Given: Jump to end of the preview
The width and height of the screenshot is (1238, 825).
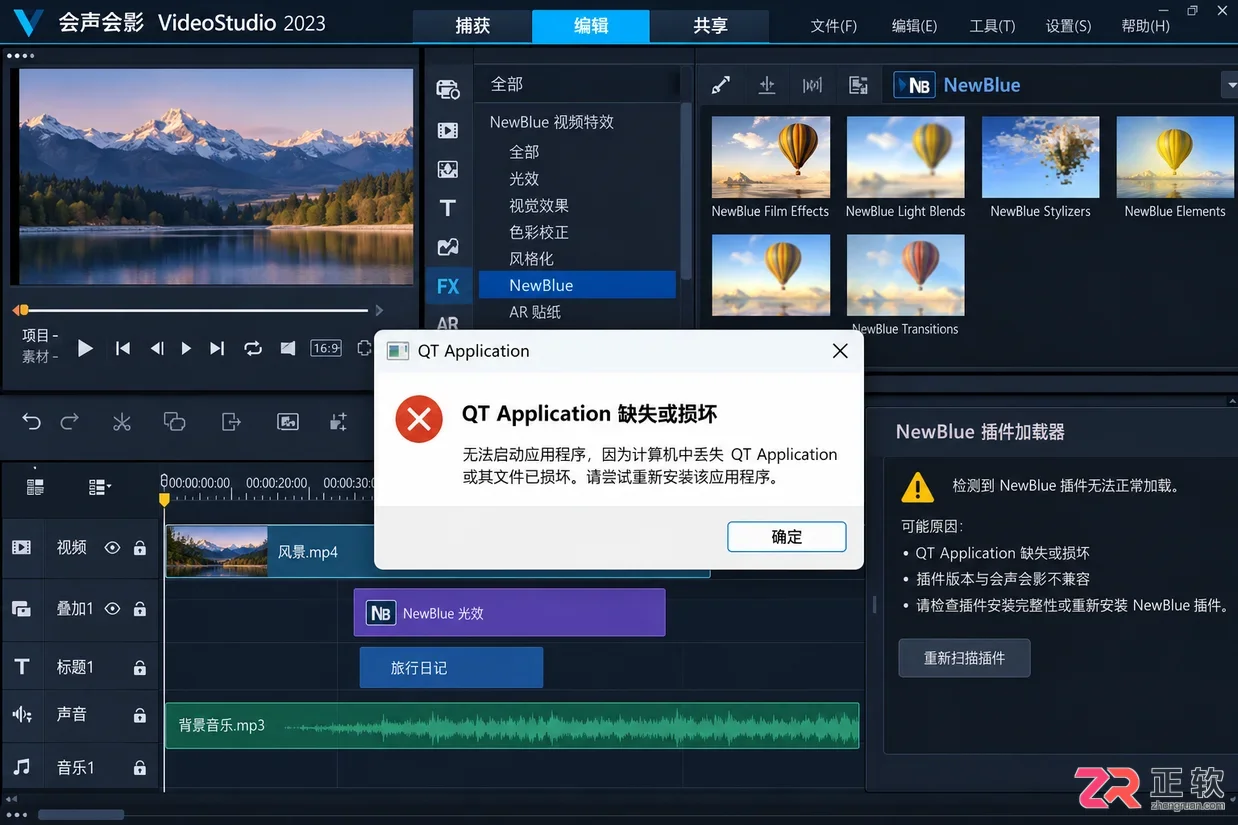Looking at the screenshot, I should pyautogui.click(x=217, y=348).
